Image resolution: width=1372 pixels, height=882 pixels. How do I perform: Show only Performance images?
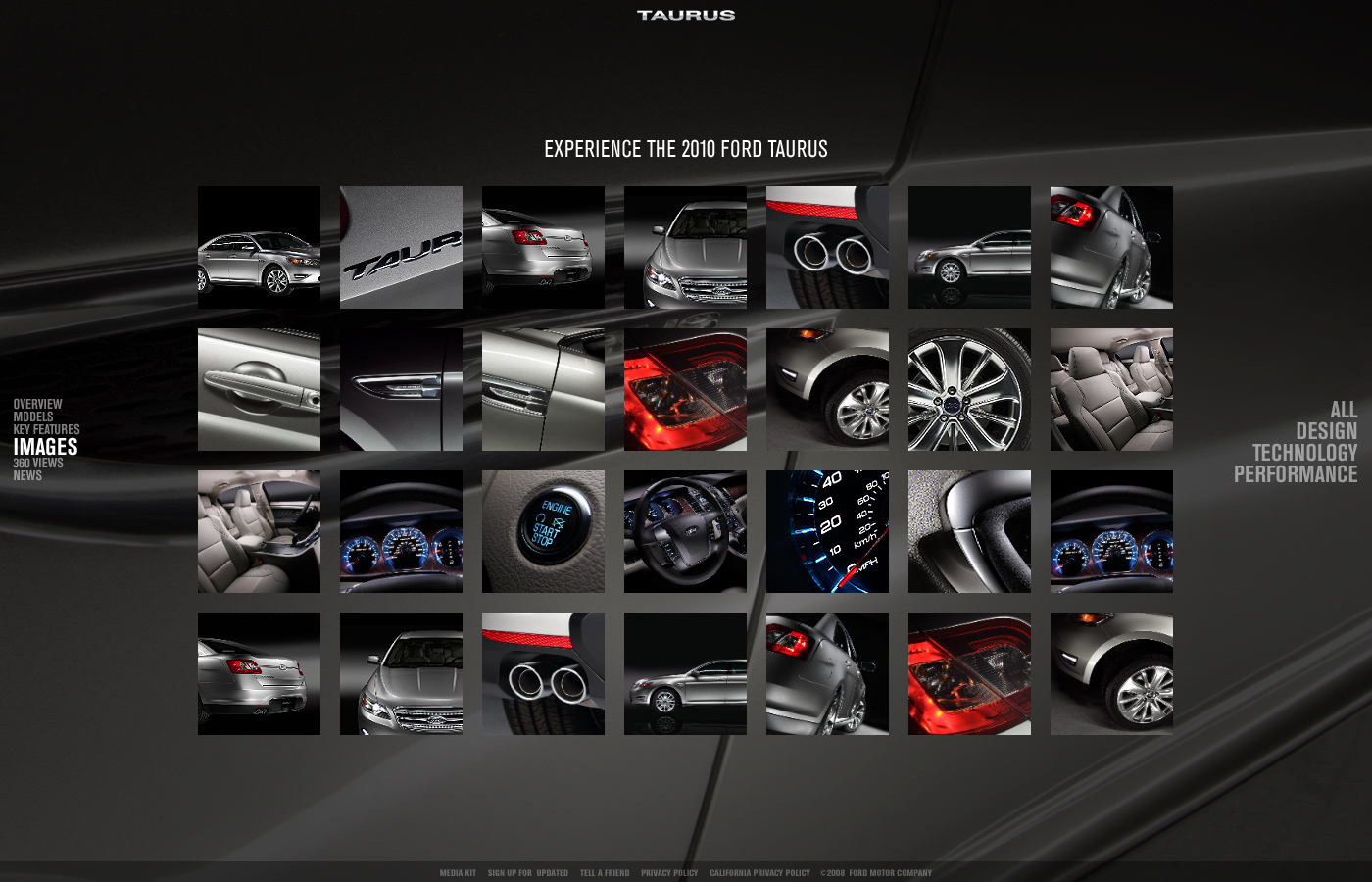(x=1296, y=474)
